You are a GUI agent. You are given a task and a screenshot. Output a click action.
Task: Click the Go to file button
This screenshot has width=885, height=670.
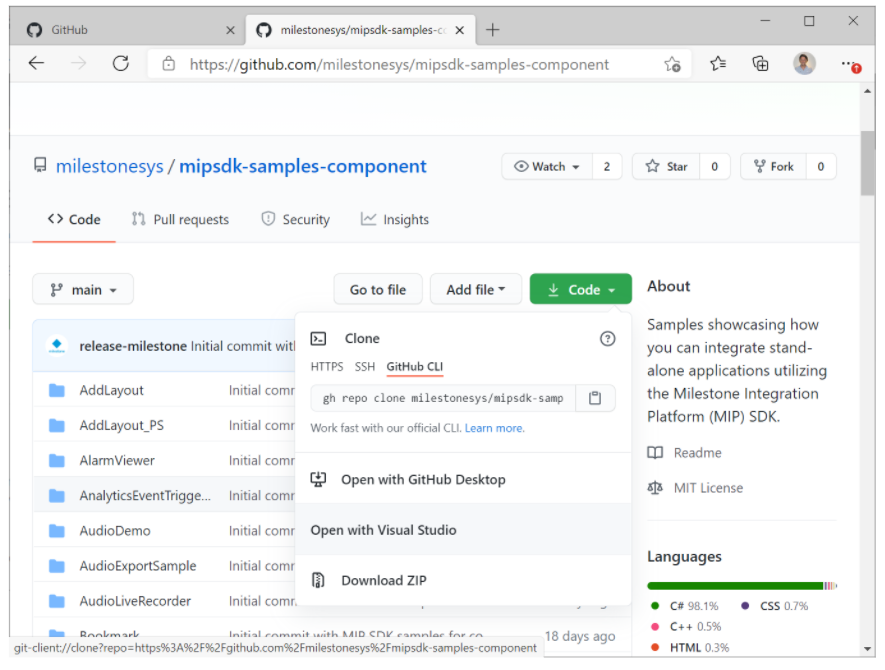click(x=378, y=290)
